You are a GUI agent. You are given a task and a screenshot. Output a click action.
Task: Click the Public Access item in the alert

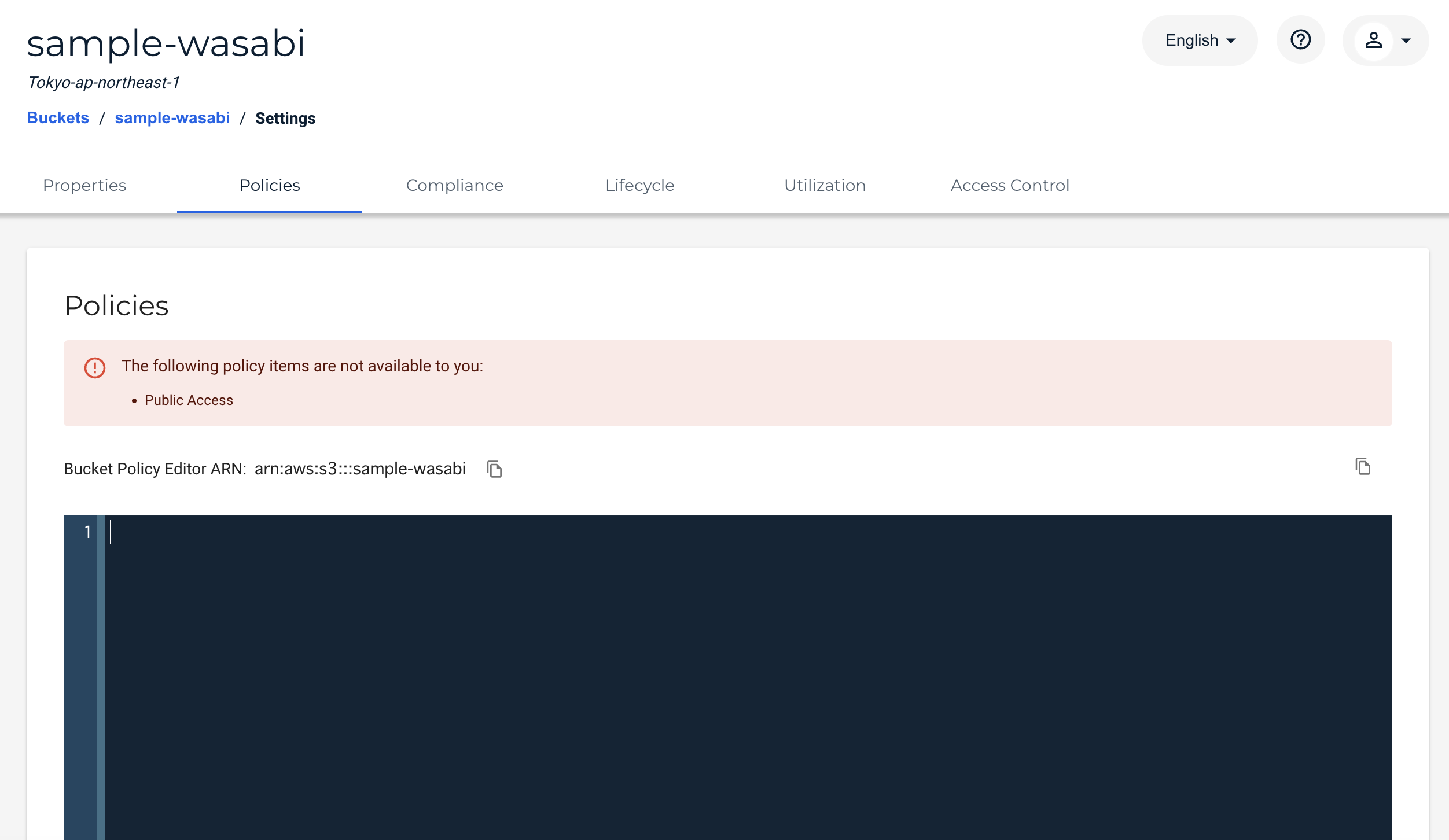[x=189, y=400]
